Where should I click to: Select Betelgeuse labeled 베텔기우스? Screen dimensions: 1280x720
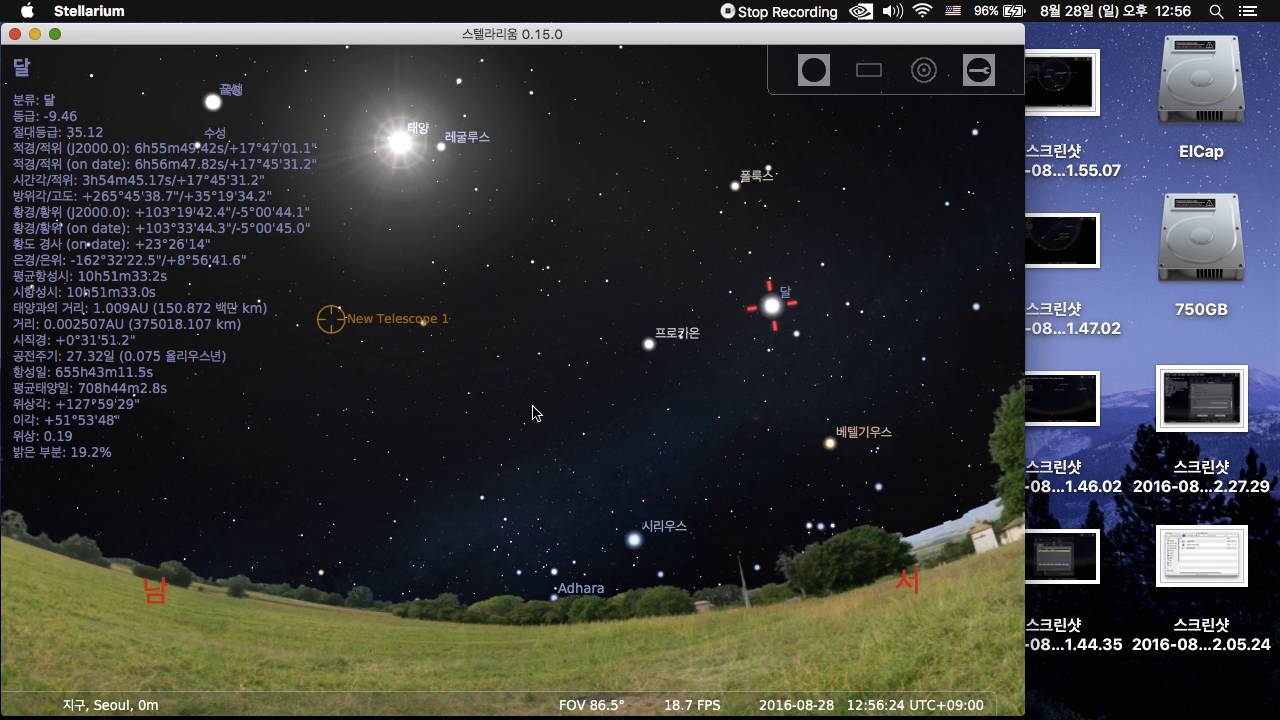pos(830,443)
